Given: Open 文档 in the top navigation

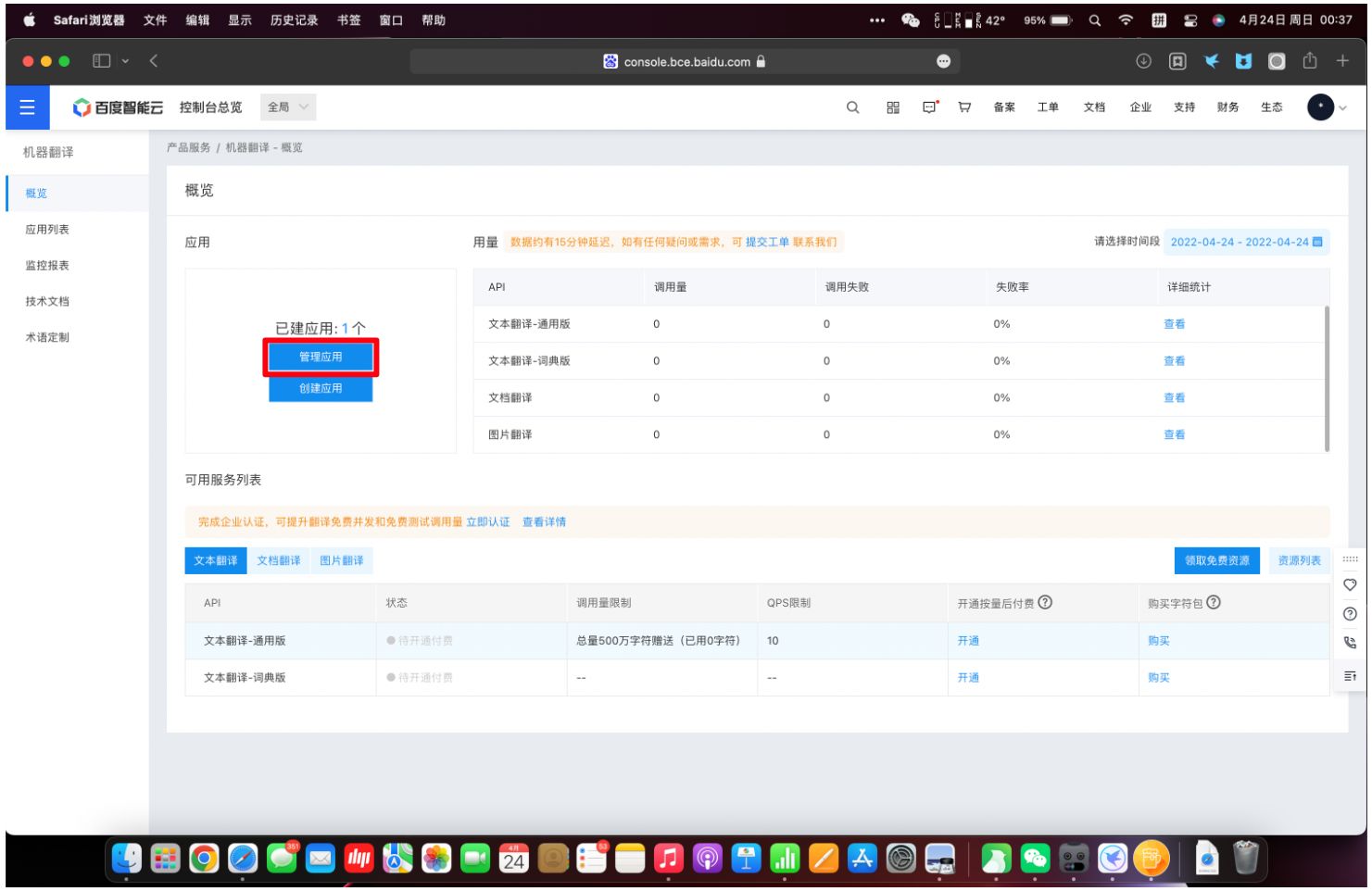Looking at the screenshot, I should coord(1094,107).
